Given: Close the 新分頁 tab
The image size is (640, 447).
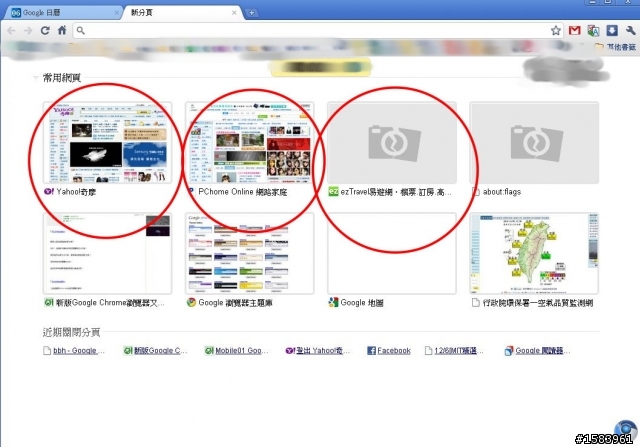Looking at the screenshot, I should point(234,13).
